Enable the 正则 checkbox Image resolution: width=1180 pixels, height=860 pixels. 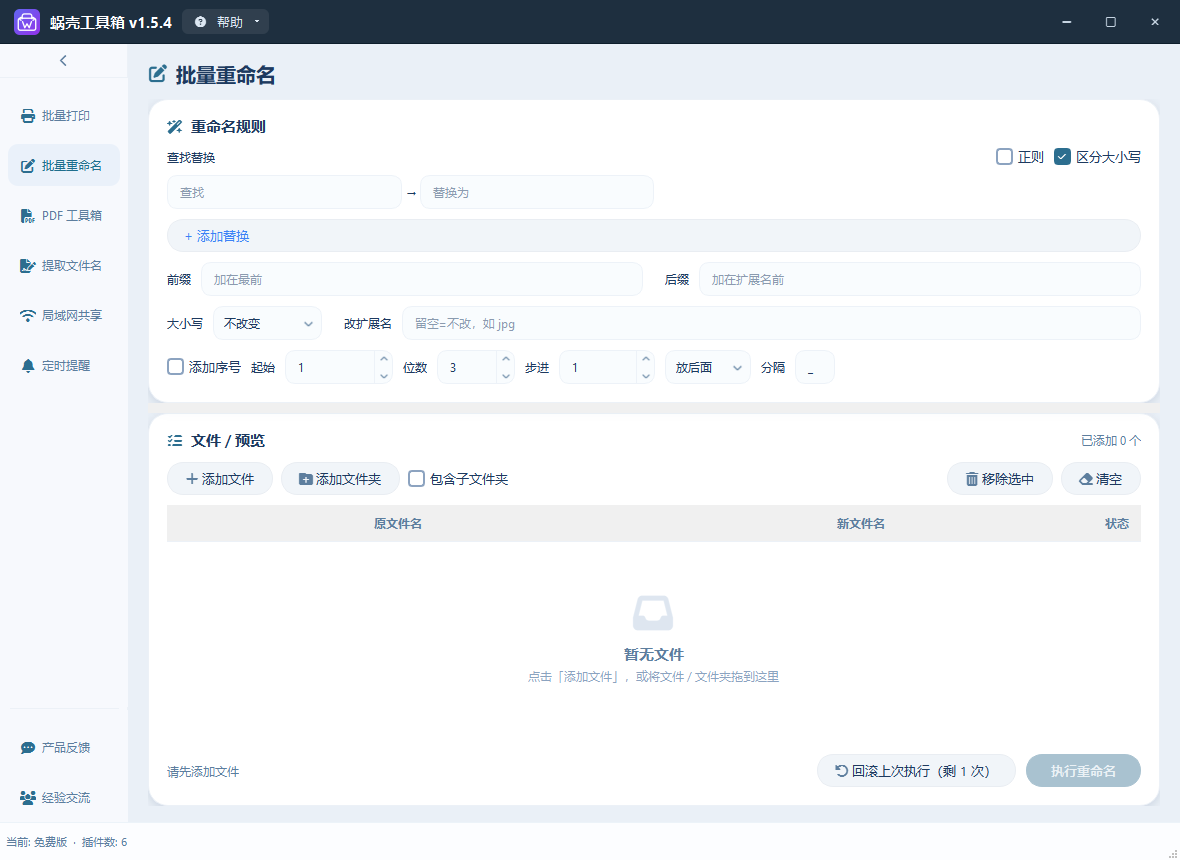[1004, 157]
